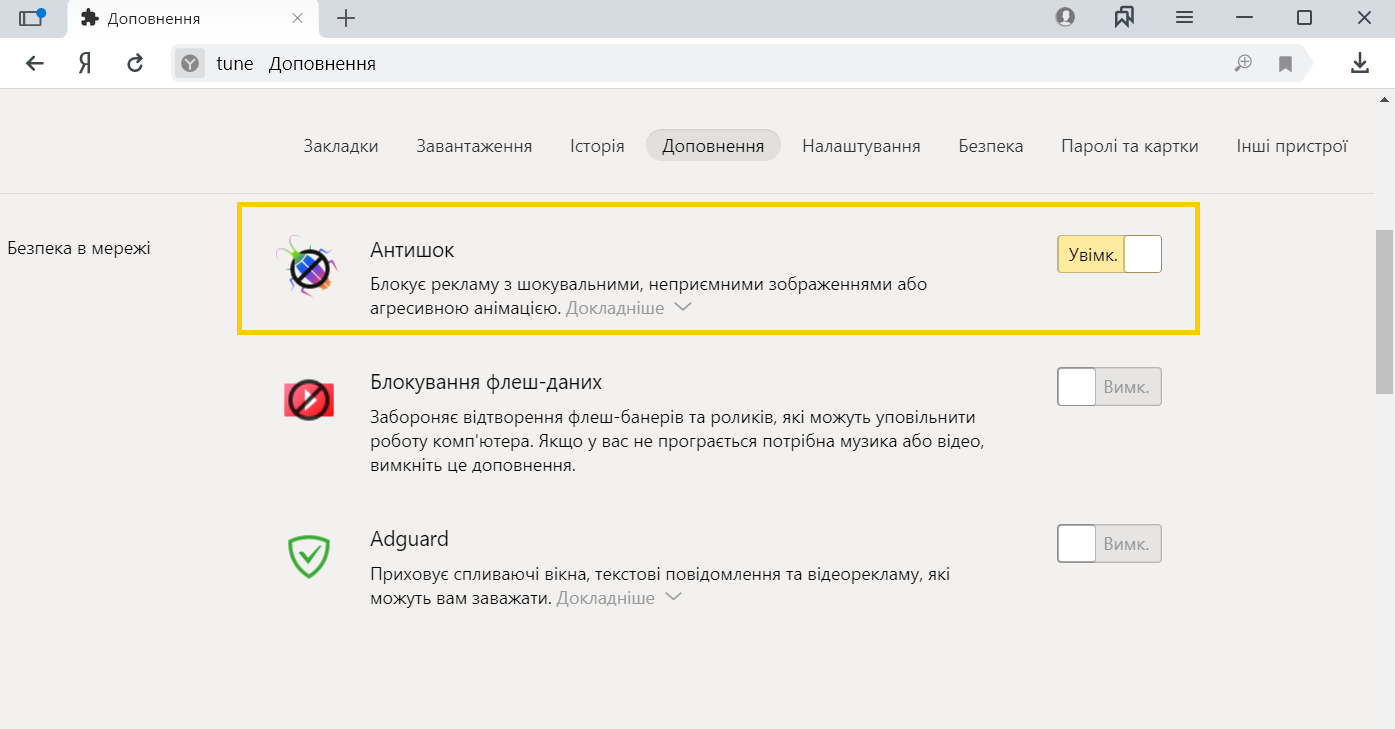Click the zoom magnifier icon in address bar
The height and width of the screenshot is (729, 1395).
tap(1243, 64)
